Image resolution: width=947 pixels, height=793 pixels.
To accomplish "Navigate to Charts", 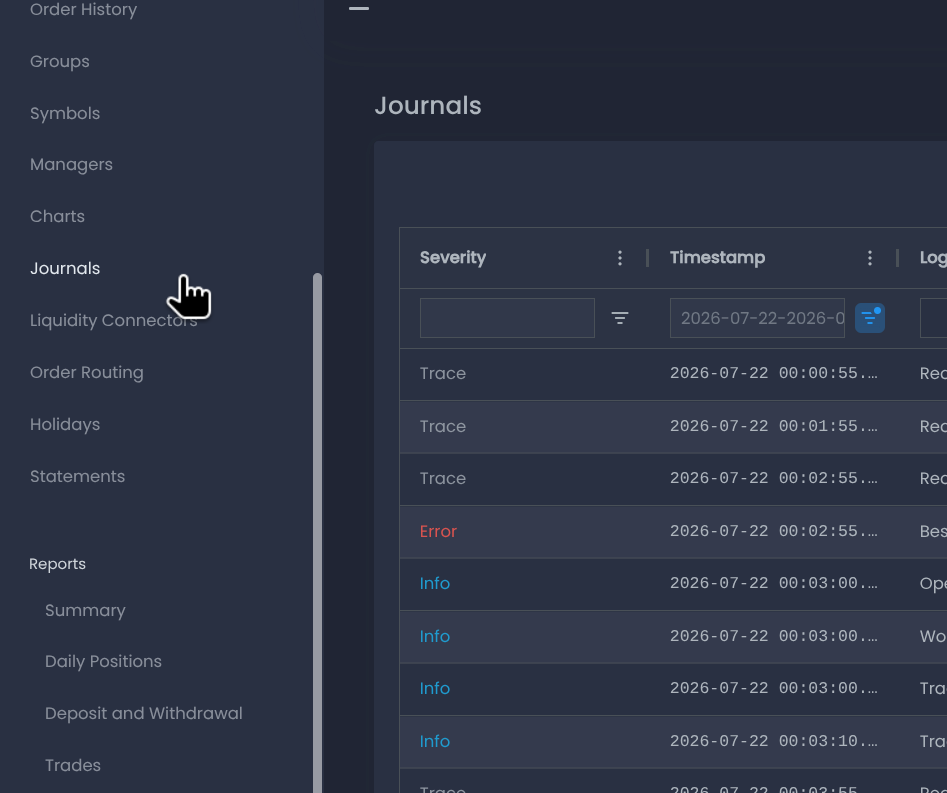I will (x=57, y=216).
